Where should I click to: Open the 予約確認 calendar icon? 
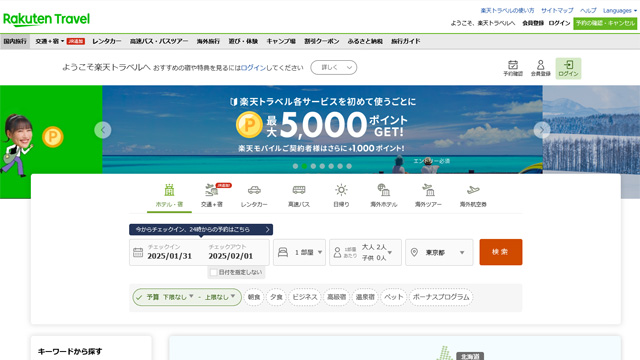(513, 68)
